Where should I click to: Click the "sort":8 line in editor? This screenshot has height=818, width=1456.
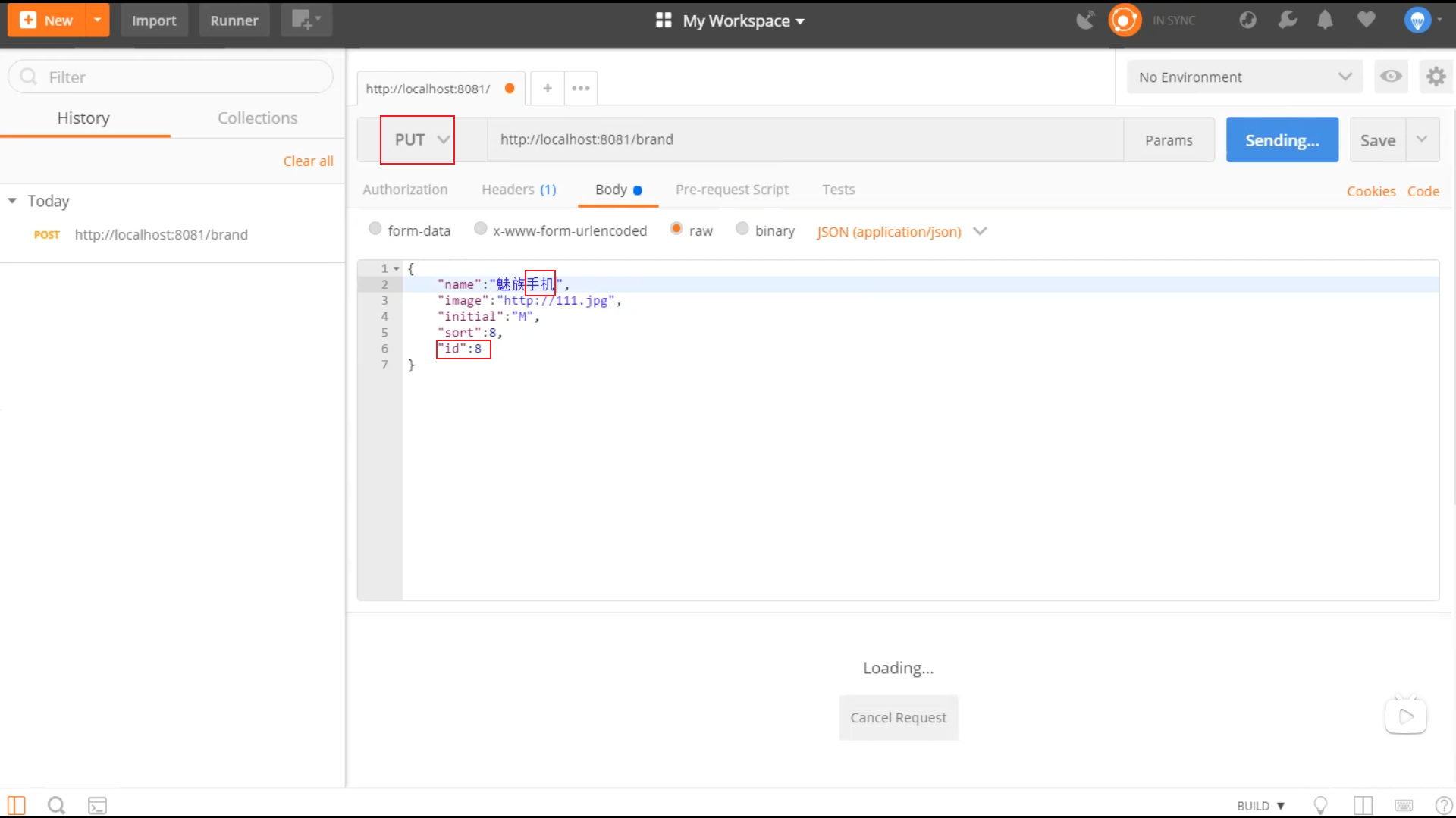click(469, 333)
